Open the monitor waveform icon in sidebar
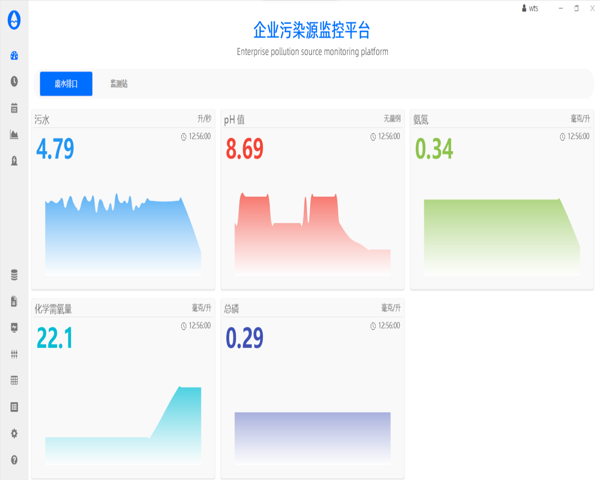The height and width of the screenshot is (480, 600). click(14, 327)
